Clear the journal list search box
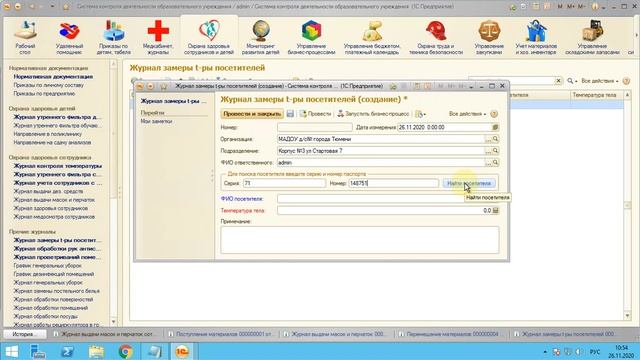The width and height of the screenshot is (640, 360). coord(558,81)
